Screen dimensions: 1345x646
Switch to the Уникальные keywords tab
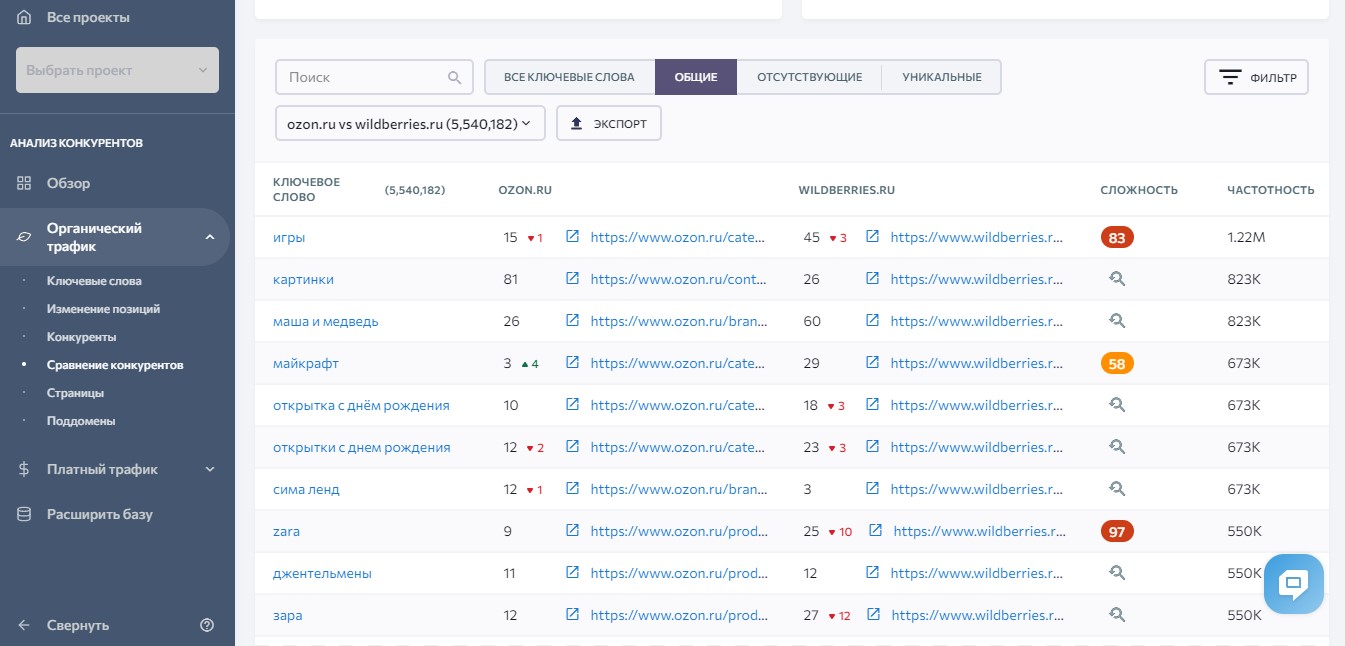[x=941, y=77]
